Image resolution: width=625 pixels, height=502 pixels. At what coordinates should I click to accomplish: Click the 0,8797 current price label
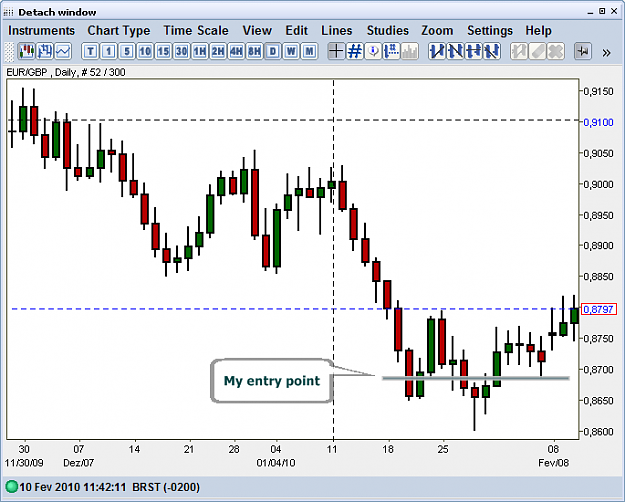(599, 309)
